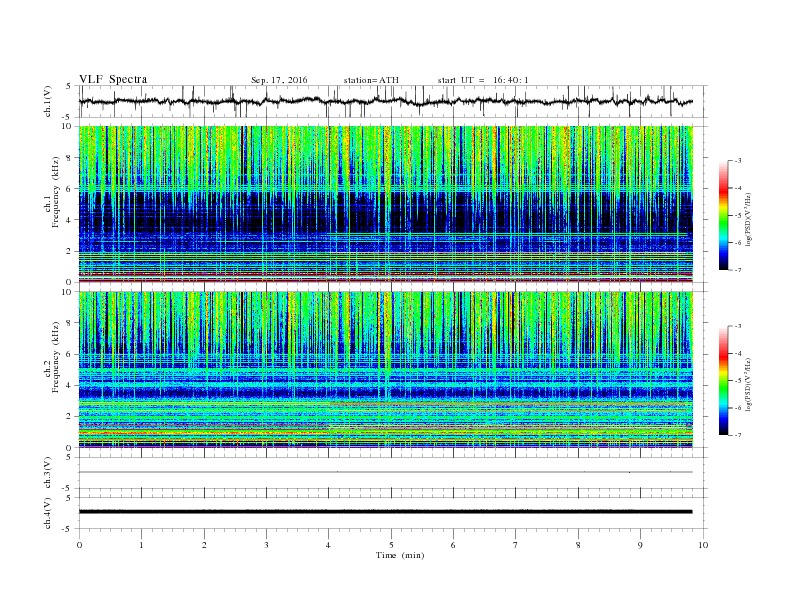792x612 pixels.
Task: Click the "-3" label on ch.2 color bar
Action: [738, 326]
